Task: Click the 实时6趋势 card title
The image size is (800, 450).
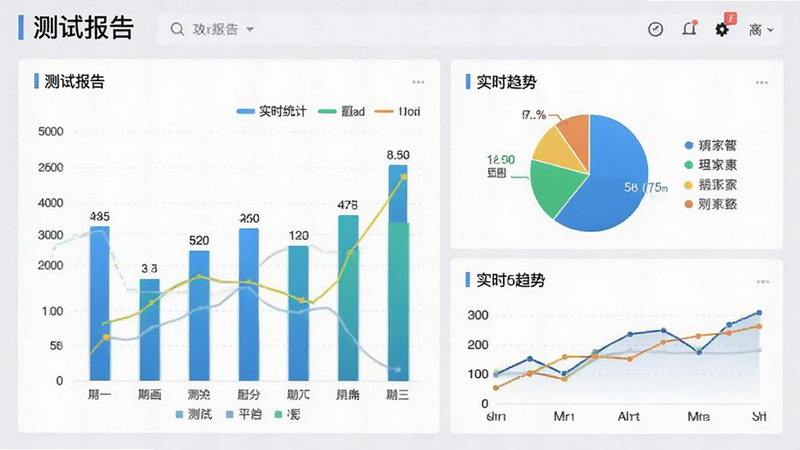Action: tap(510, 280)
